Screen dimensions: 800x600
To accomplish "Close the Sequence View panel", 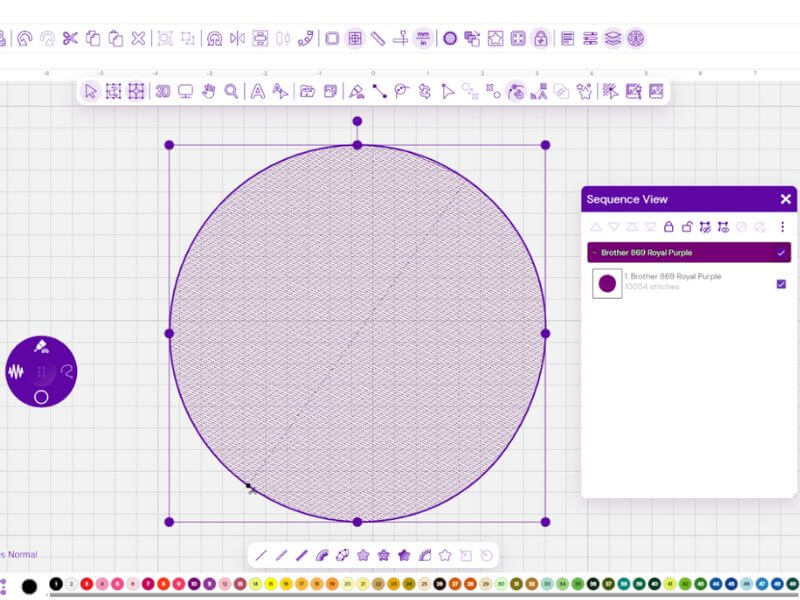I will click(786, 199).
